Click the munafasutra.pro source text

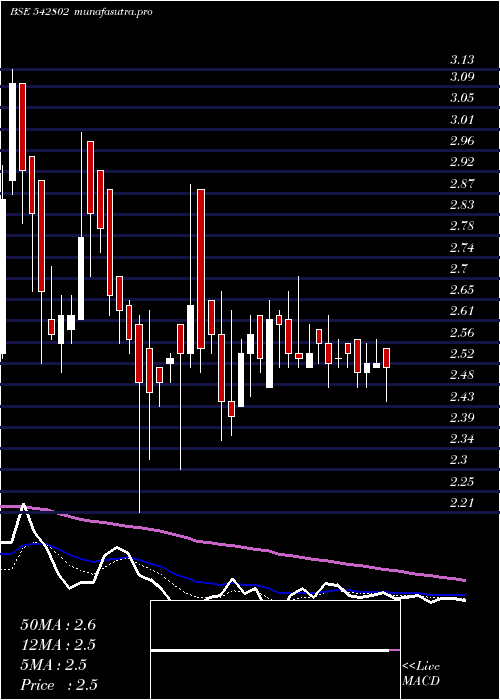point(112,12)
